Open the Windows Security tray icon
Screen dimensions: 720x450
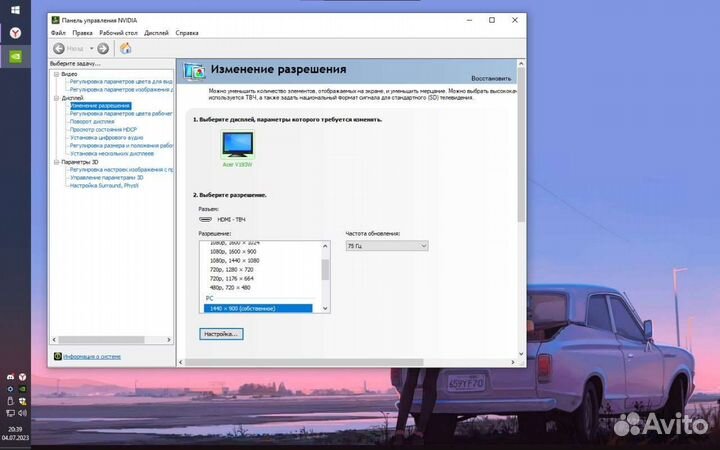tap(22, 401)
